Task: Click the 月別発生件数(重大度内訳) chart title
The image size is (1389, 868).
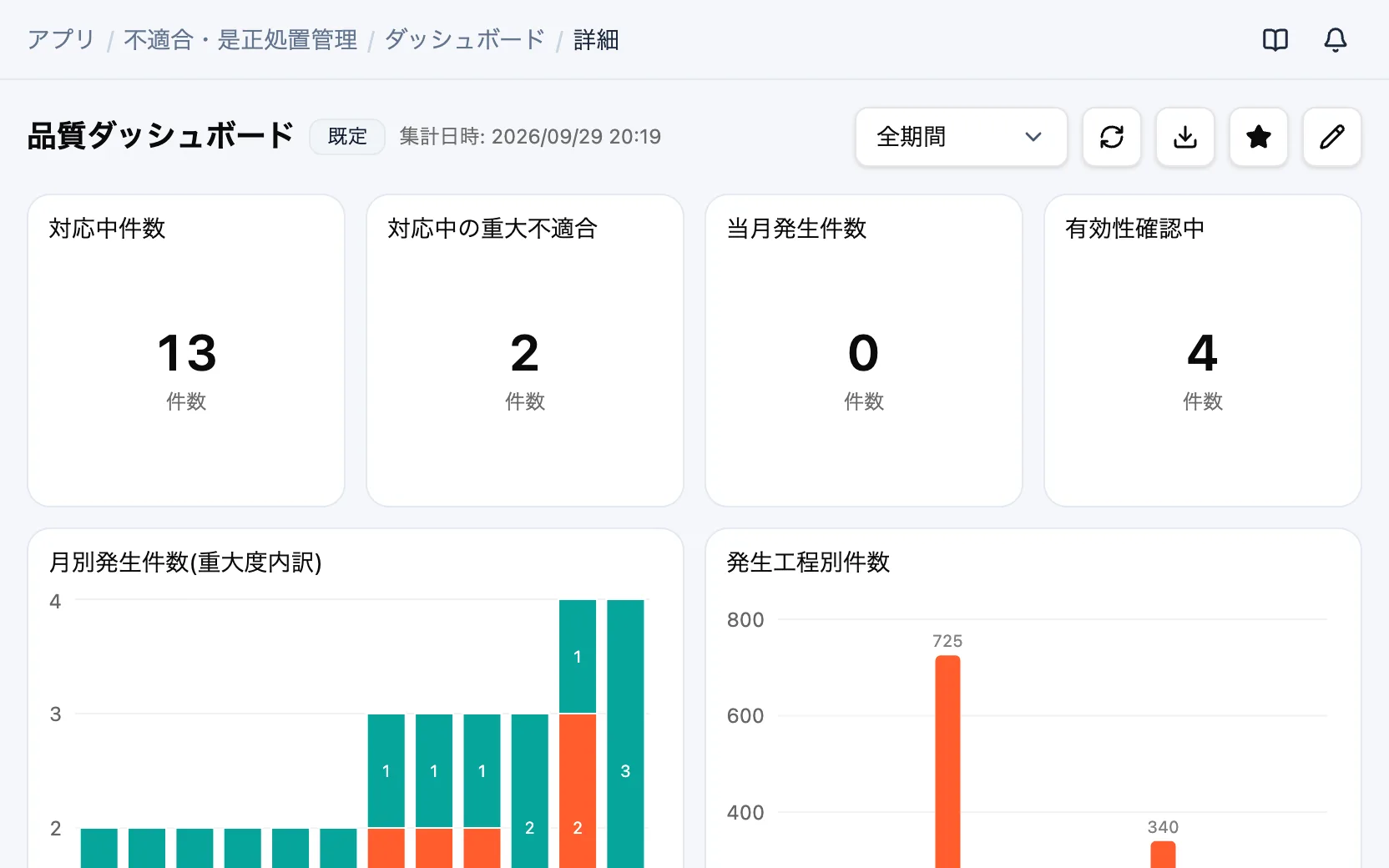Action: [x=185, y=563]
